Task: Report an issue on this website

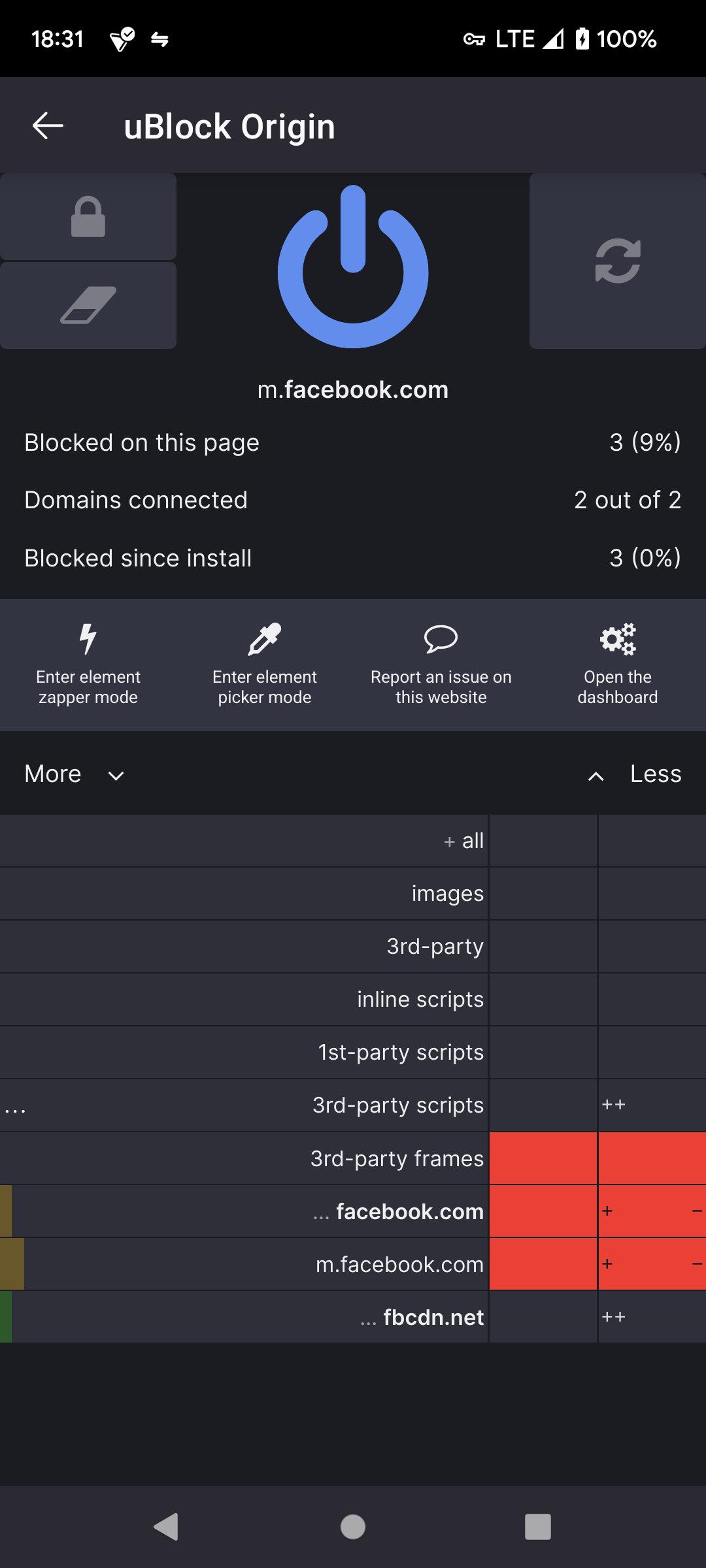Action: [x=441, y=664]
